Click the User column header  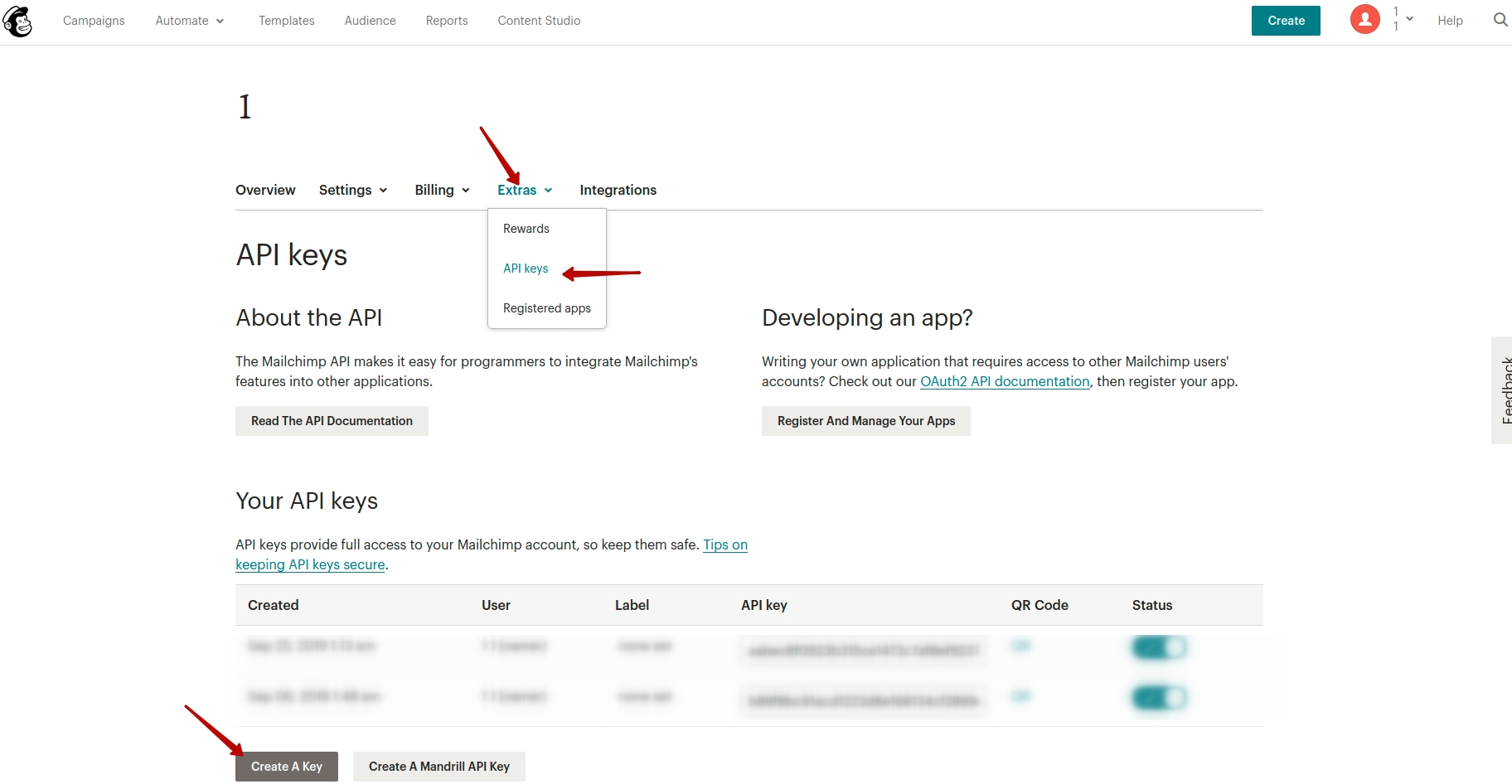coord(496,605)
